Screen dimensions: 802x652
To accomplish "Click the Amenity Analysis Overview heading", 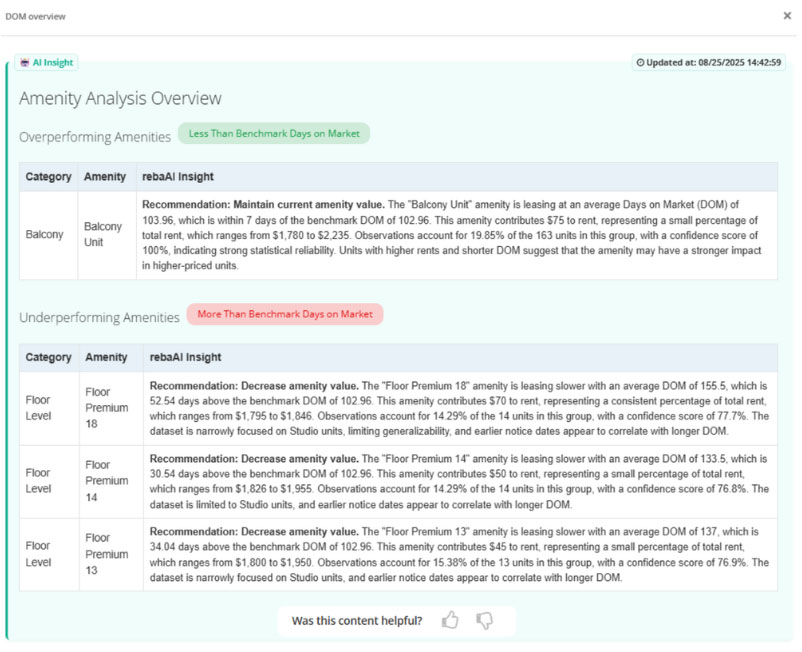I will point(120,98).
